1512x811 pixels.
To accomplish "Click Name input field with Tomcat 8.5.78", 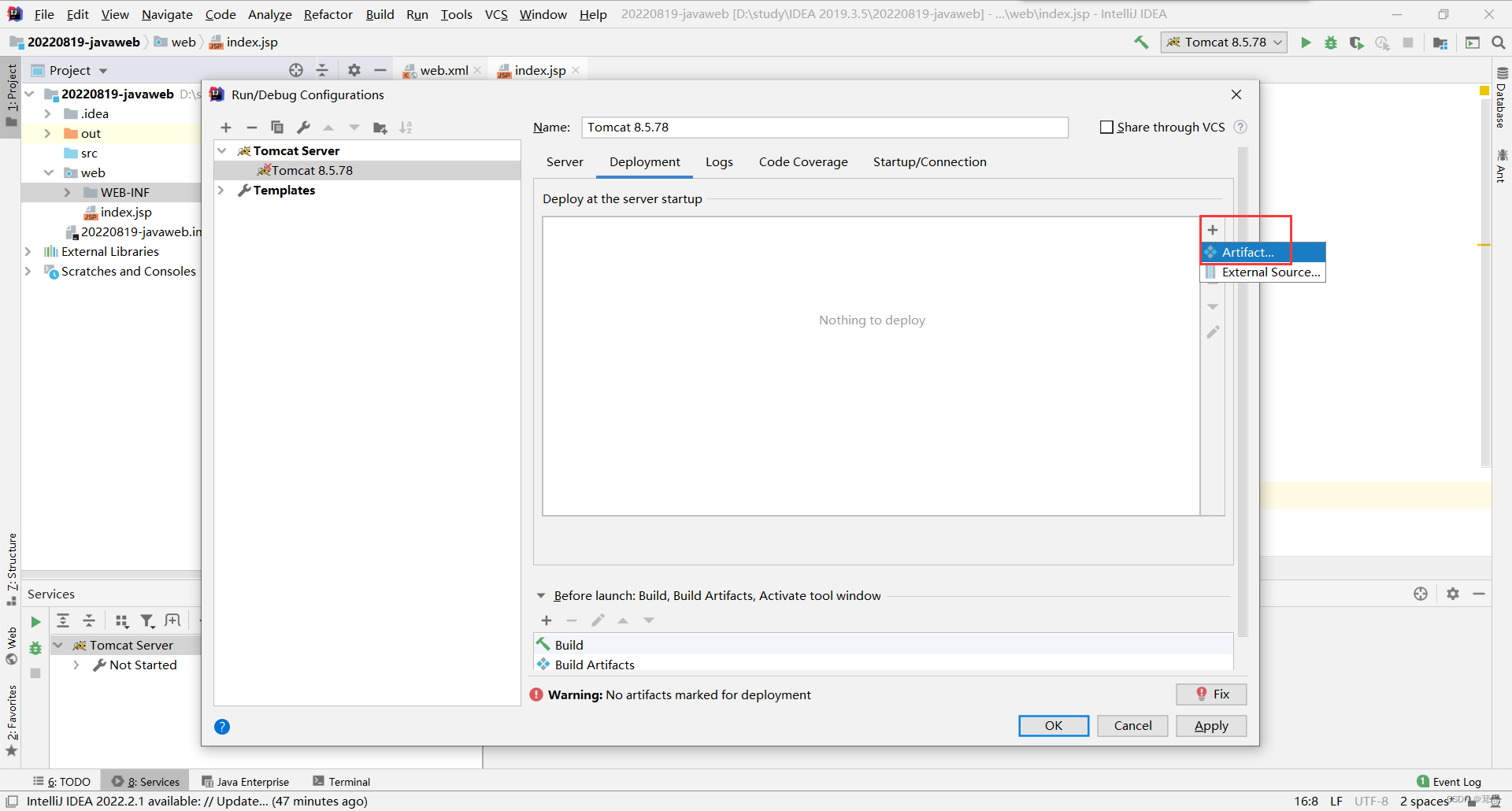I will tap(825, 127).
